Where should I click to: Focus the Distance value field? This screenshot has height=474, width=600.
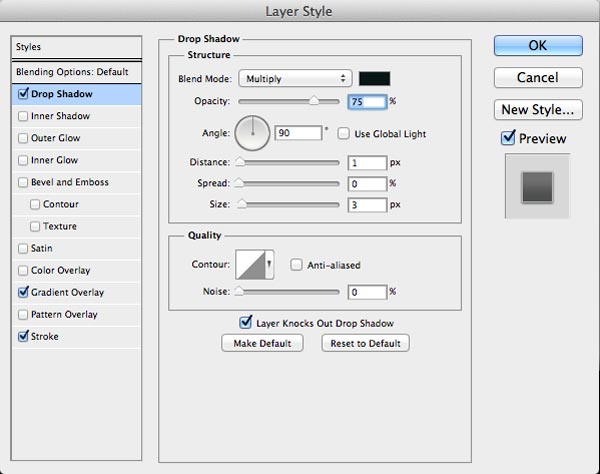pyautogui.click(x=367, y=163)
